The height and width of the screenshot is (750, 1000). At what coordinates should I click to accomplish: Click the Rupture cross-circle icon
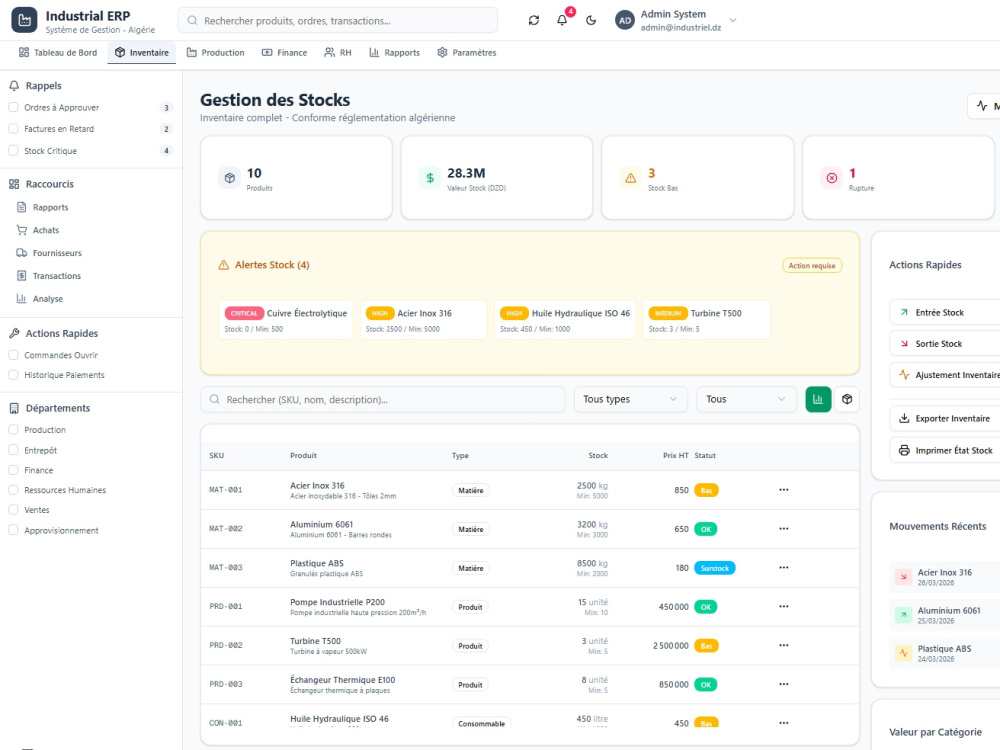[x=832, y=178]
